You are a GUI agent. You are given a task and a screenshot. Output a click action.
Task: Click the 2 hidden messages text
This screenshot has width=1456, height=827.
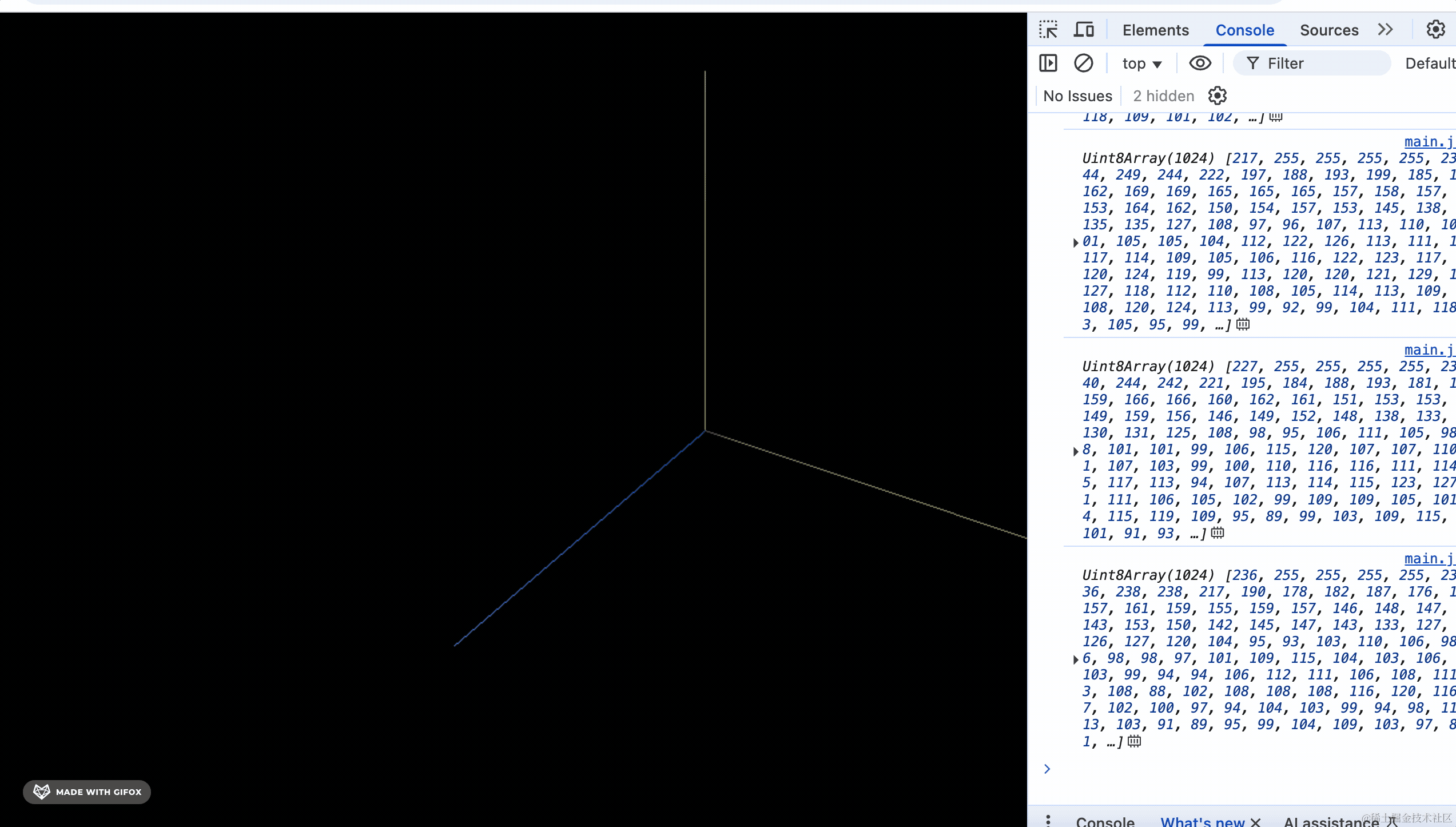coord(1163,96)
